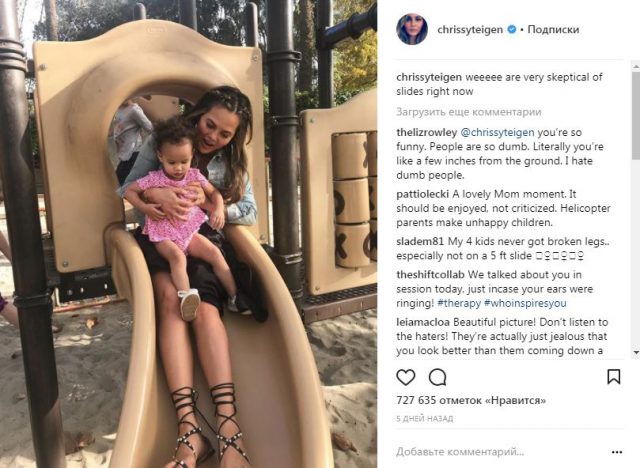Save post with bookmark icon

click(613, 377)
